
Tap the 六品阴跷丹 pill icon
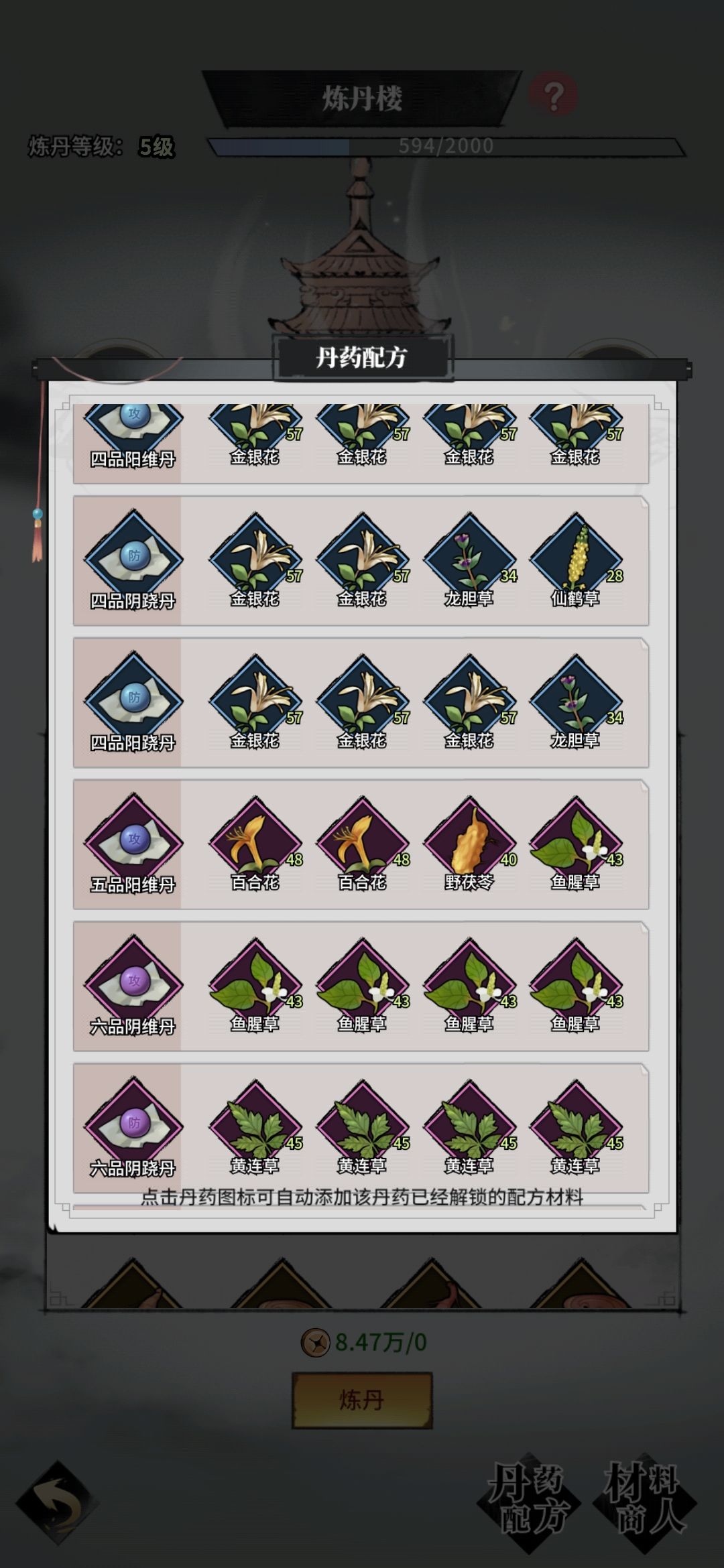click(133, 1128)
